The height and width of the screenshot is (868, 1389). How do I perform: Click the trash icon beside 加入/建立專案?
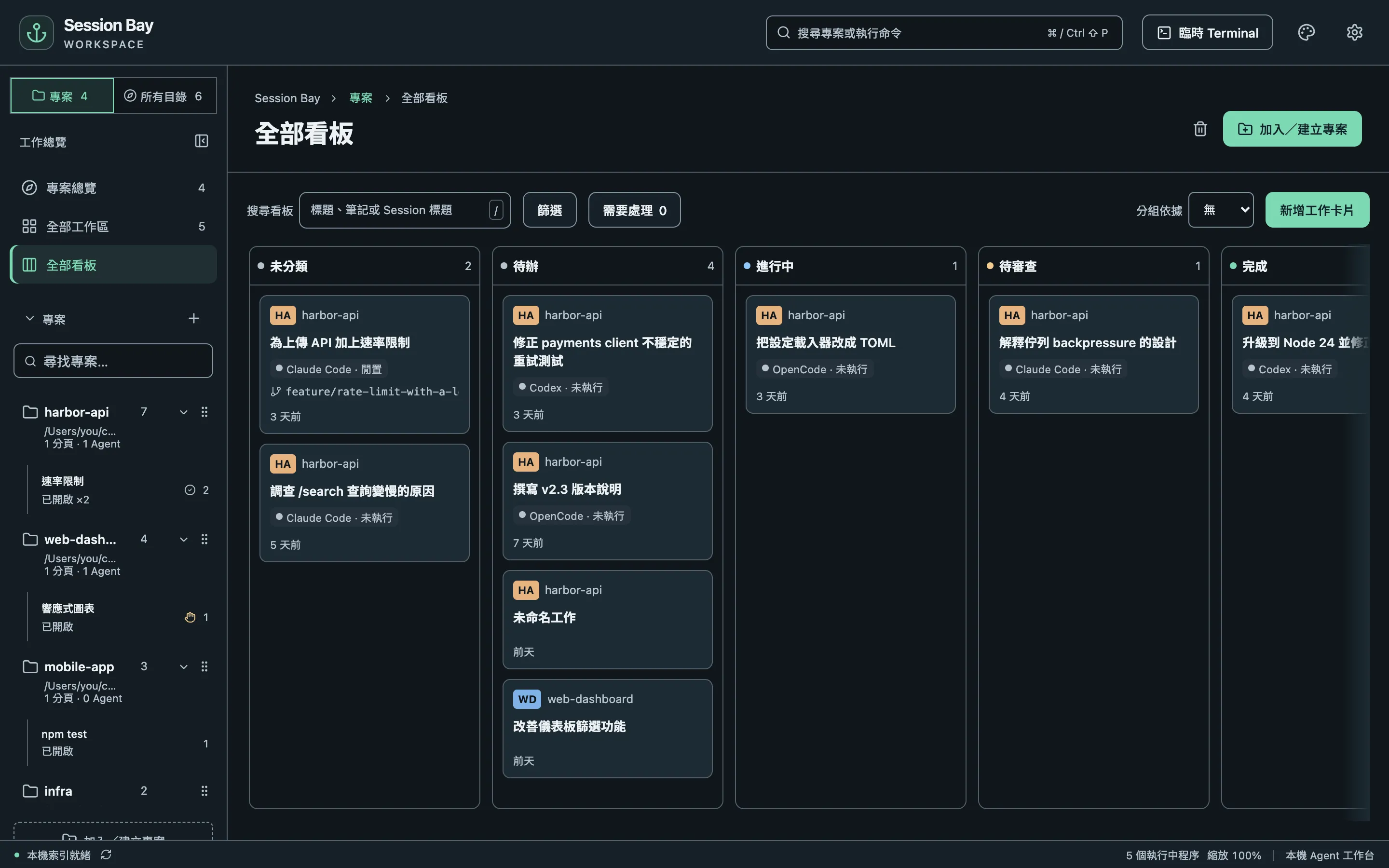tap(1200, 129)
